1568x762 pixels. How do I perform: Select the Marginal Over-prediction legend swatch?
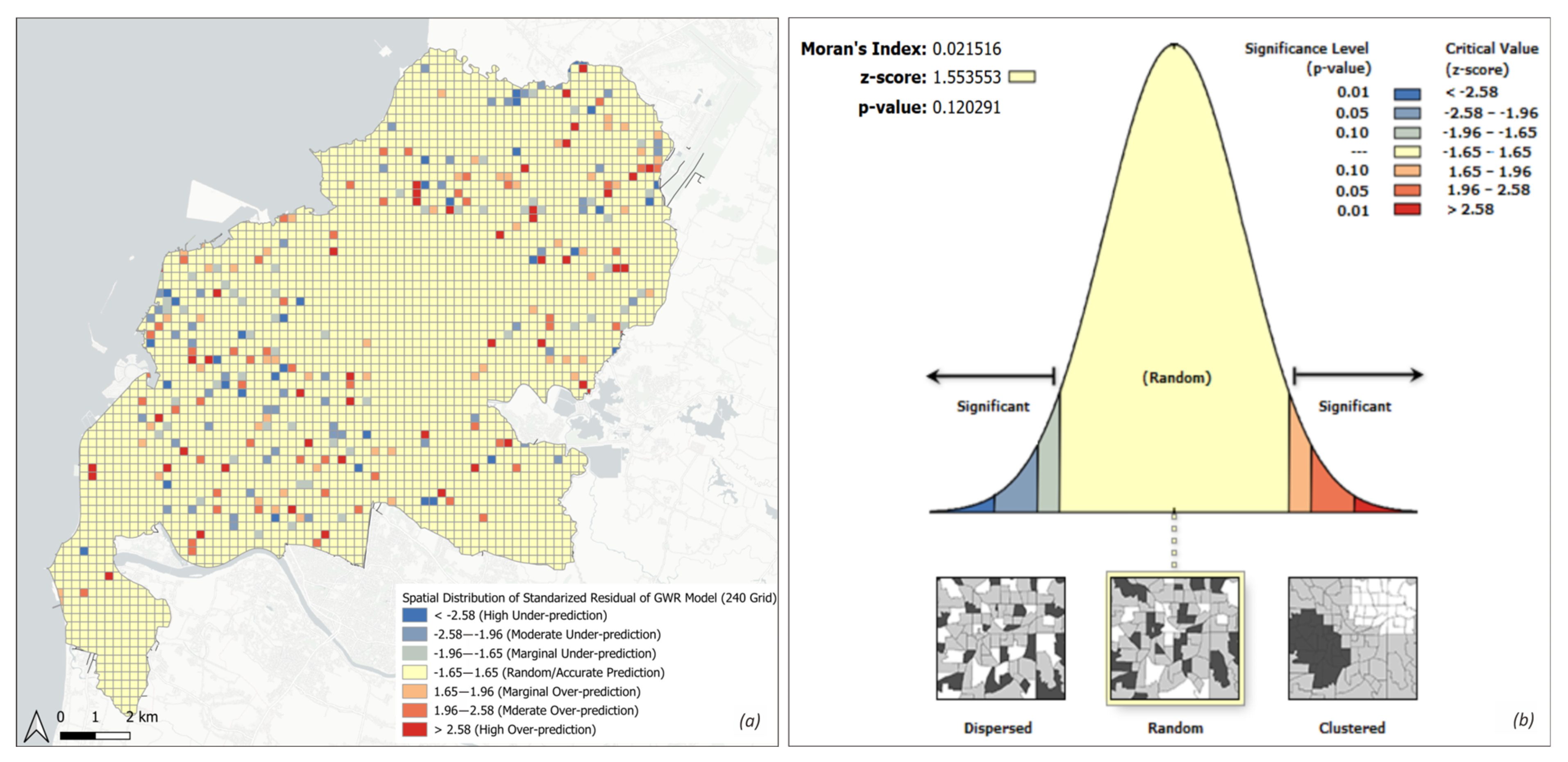click(415, 691)
